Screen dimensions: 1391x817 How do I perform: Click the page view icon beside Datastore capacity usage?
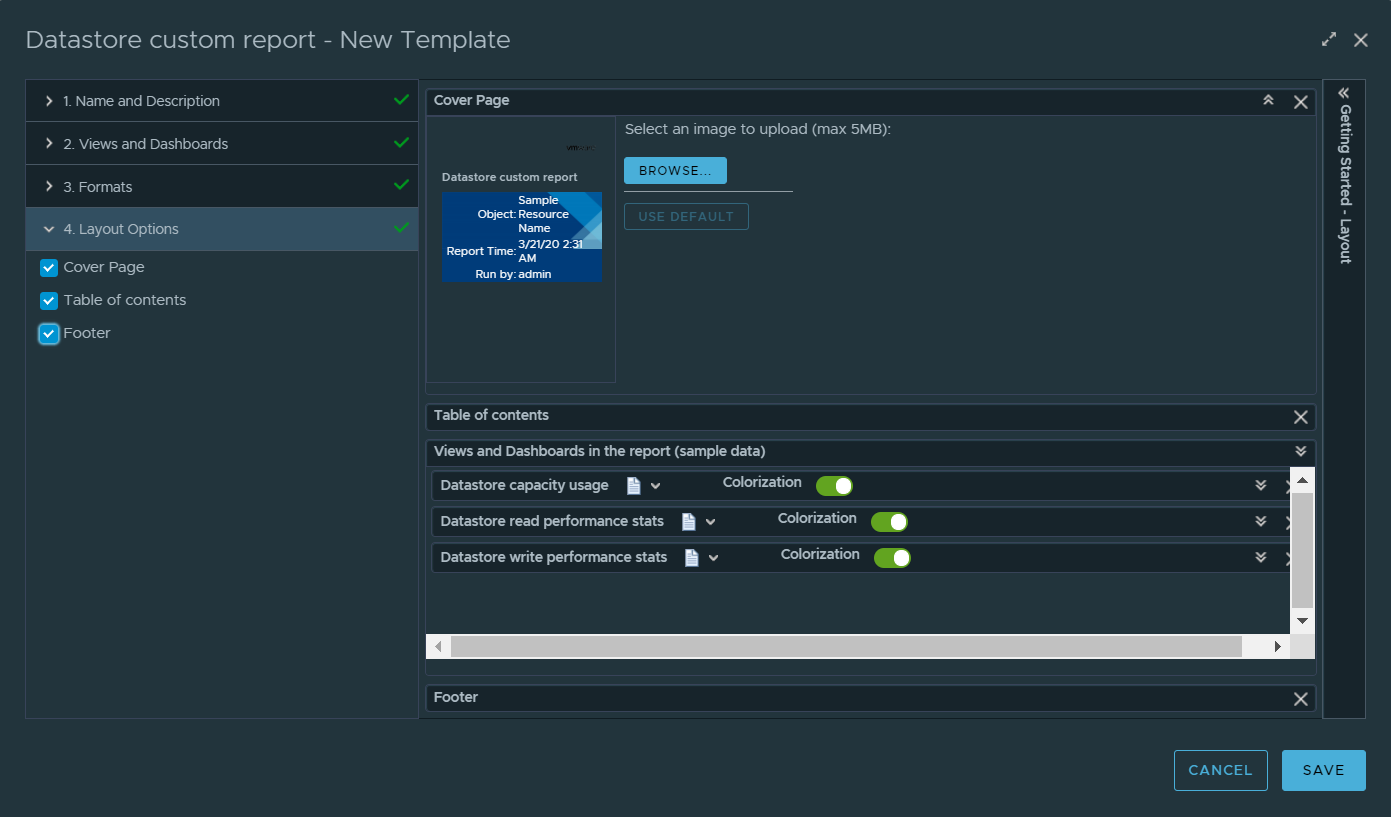(636, 485)
